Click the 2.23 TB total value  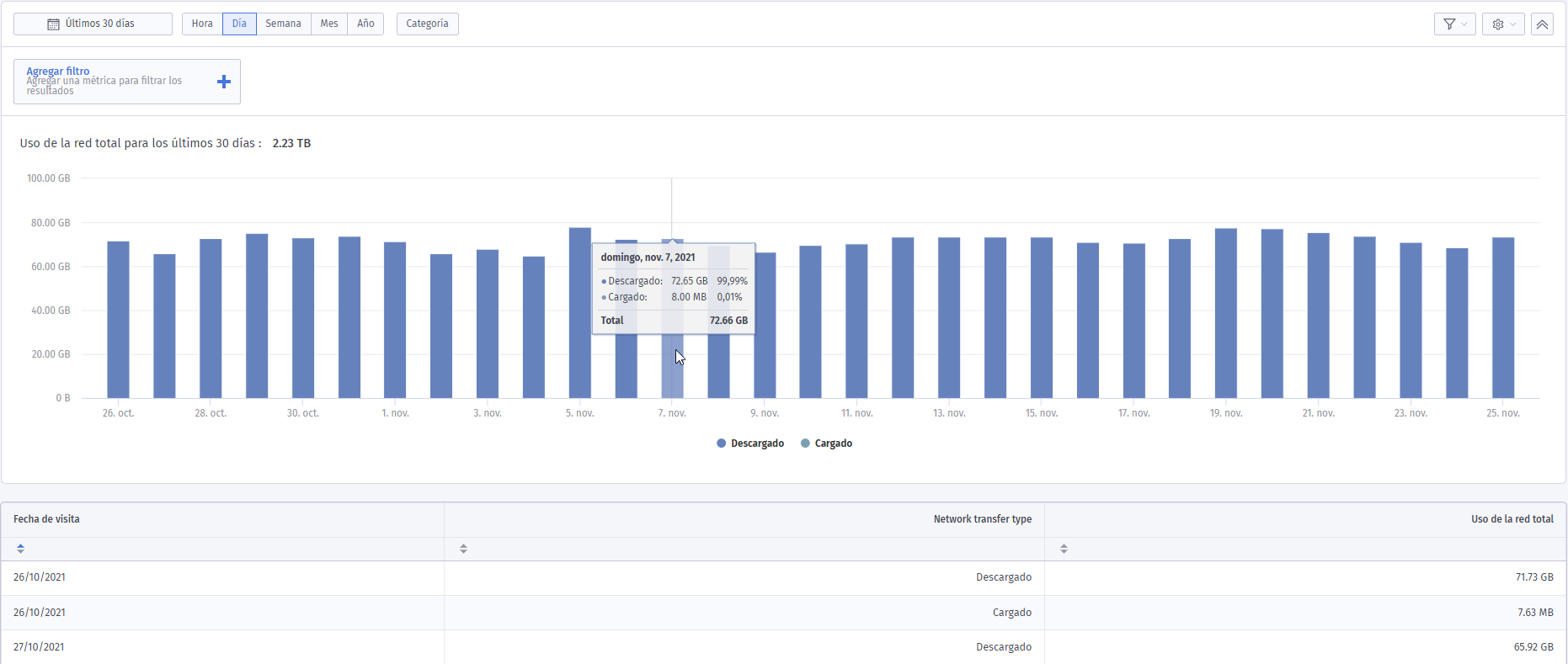click(x=291, y=143)
